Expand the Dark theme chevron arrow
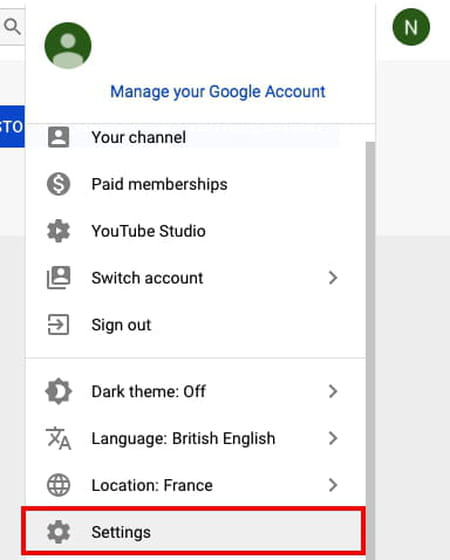The height and width of the screenshot is (560, 450). [x=333, y=391]
